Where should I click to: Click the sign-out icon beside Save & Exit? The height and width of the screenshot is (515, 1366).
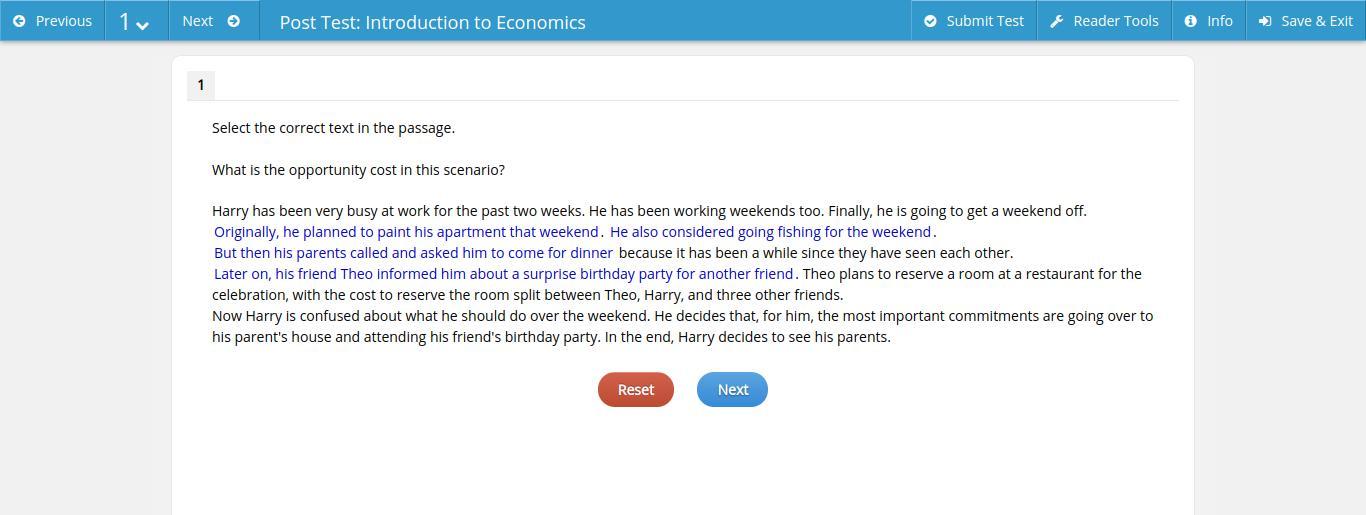point(1265,21)
